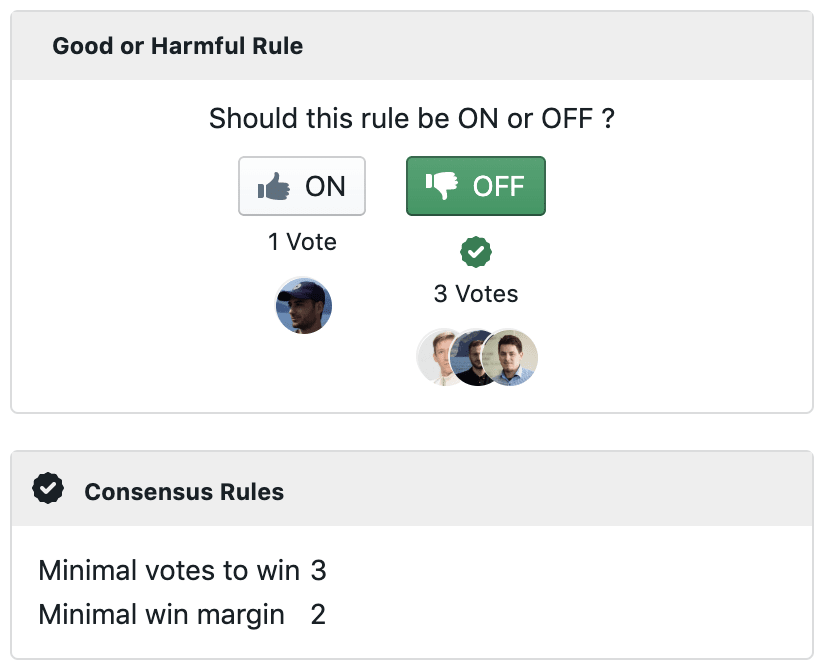Click the black checkmark badge beside Consensus Rules
Screen dimensions: 830x672
coord(48,488)
